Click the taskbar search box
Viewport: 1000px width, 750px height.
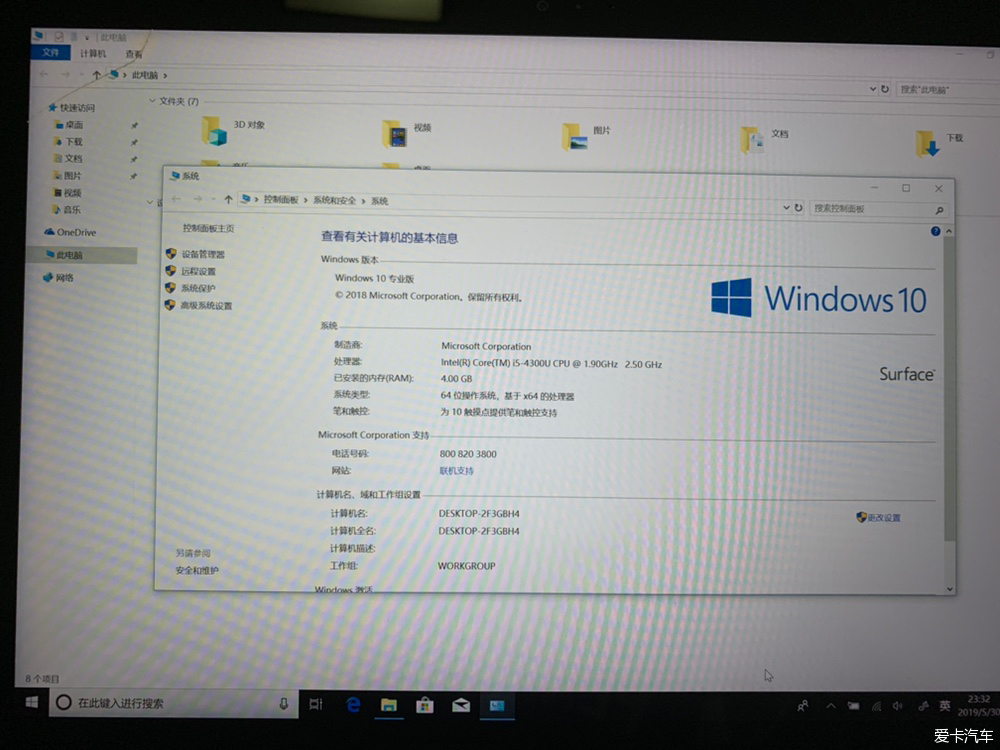(x=173, y=703)
